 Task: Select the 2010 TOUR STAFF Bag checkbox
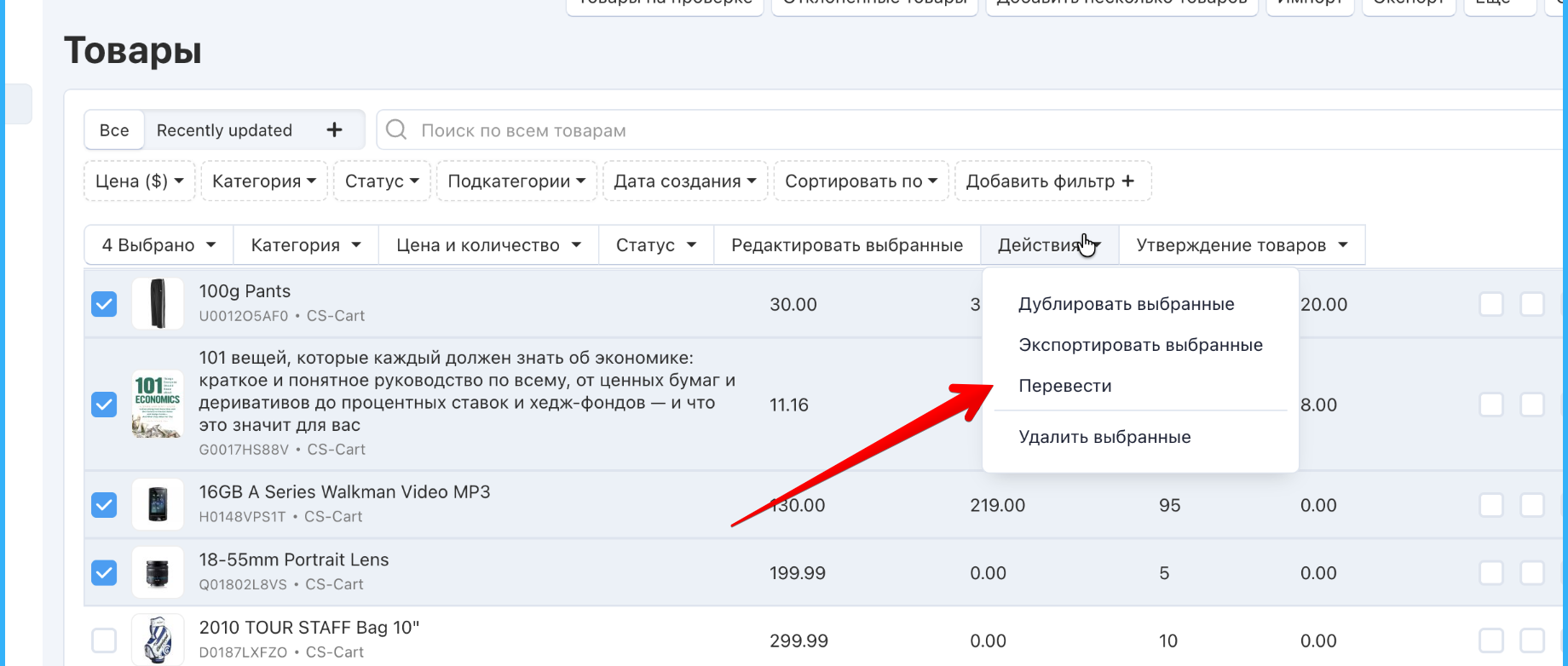coord(104,640)
